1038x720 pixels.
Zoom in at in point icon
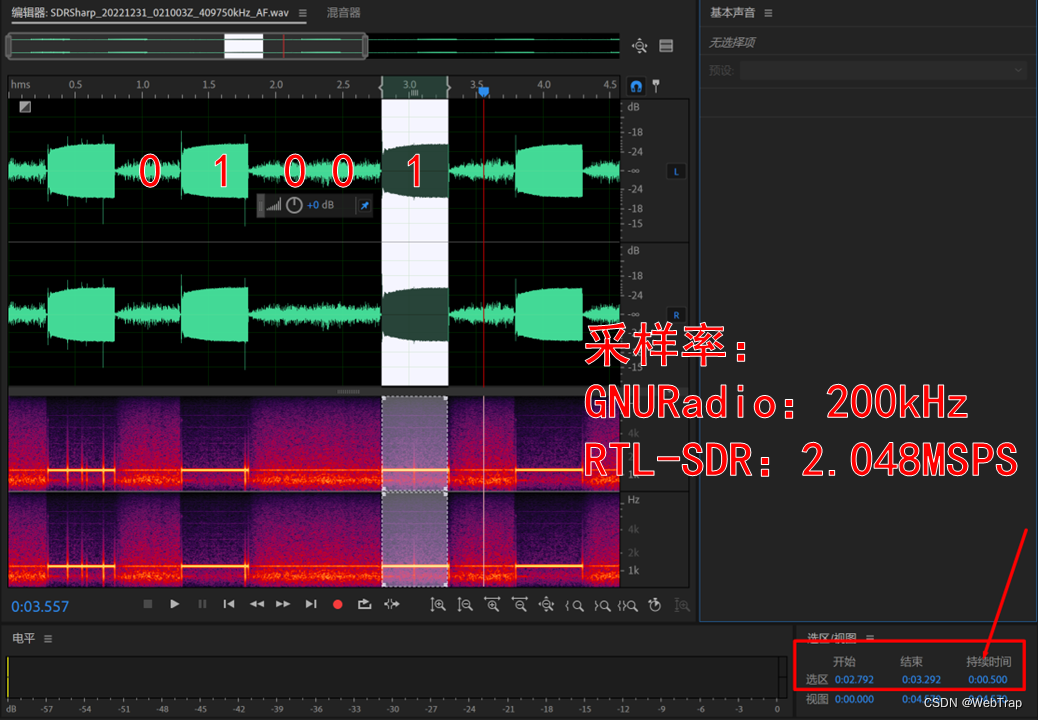pos(574,605)
